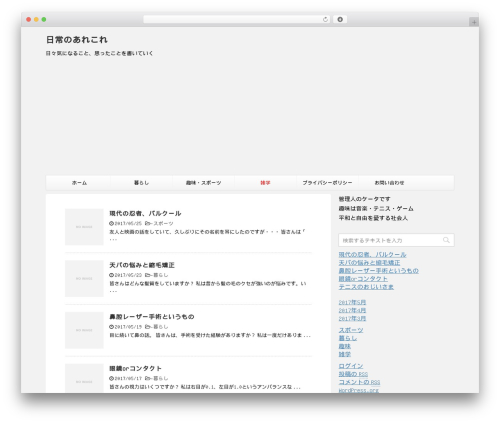Click 暮らし category tag under 天パの悩み article
Image resolution: width=500 pixels, height=423 pixels.
(160, 275)
